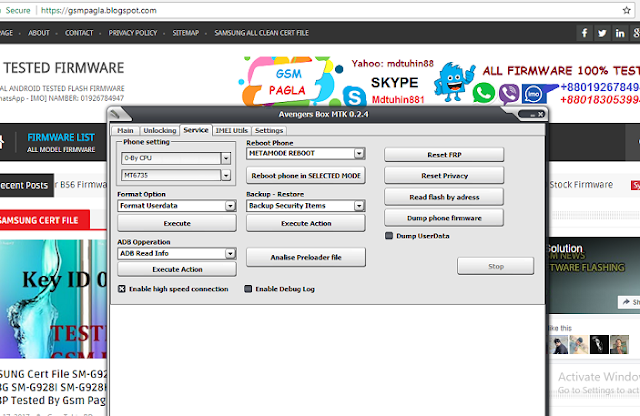Screen dimensions: 640x416
Task: Click Execute under Format Option
Action: 177,223
